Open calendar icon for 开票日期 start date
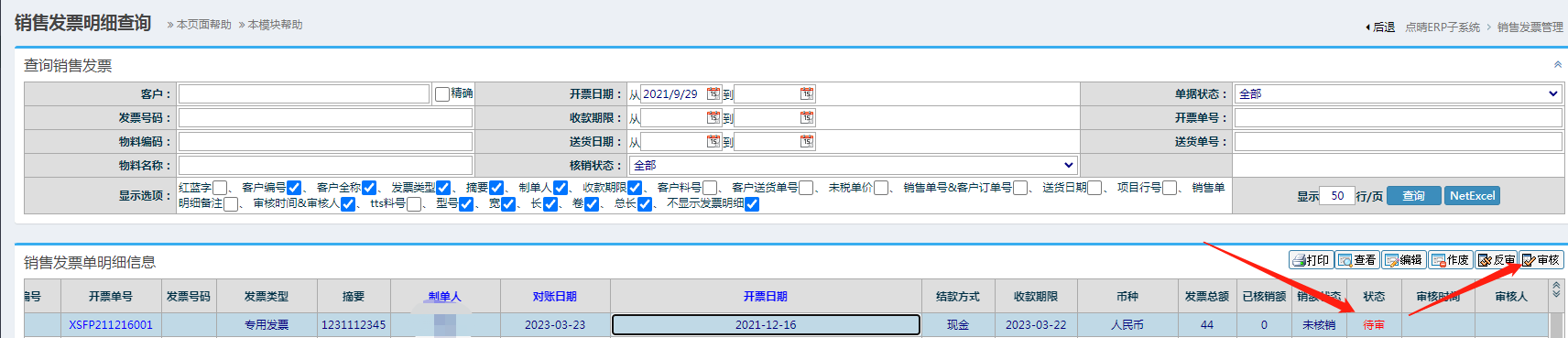 tap(713, 93)
